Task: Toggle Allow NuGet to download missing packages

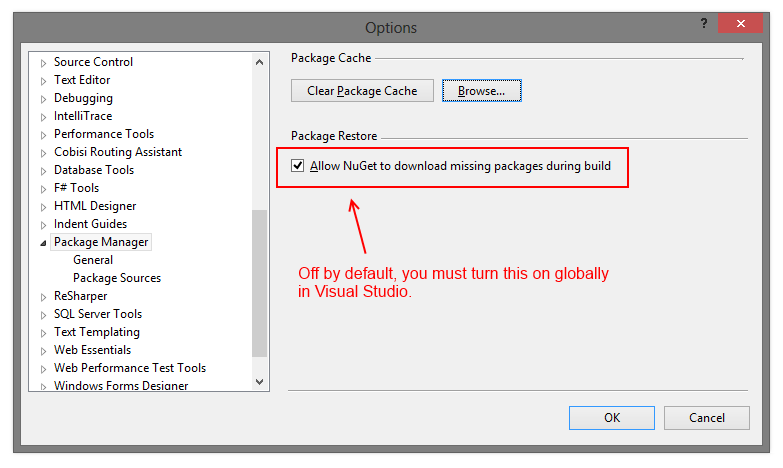Action: pyautogui.click(x=298, y=166)
